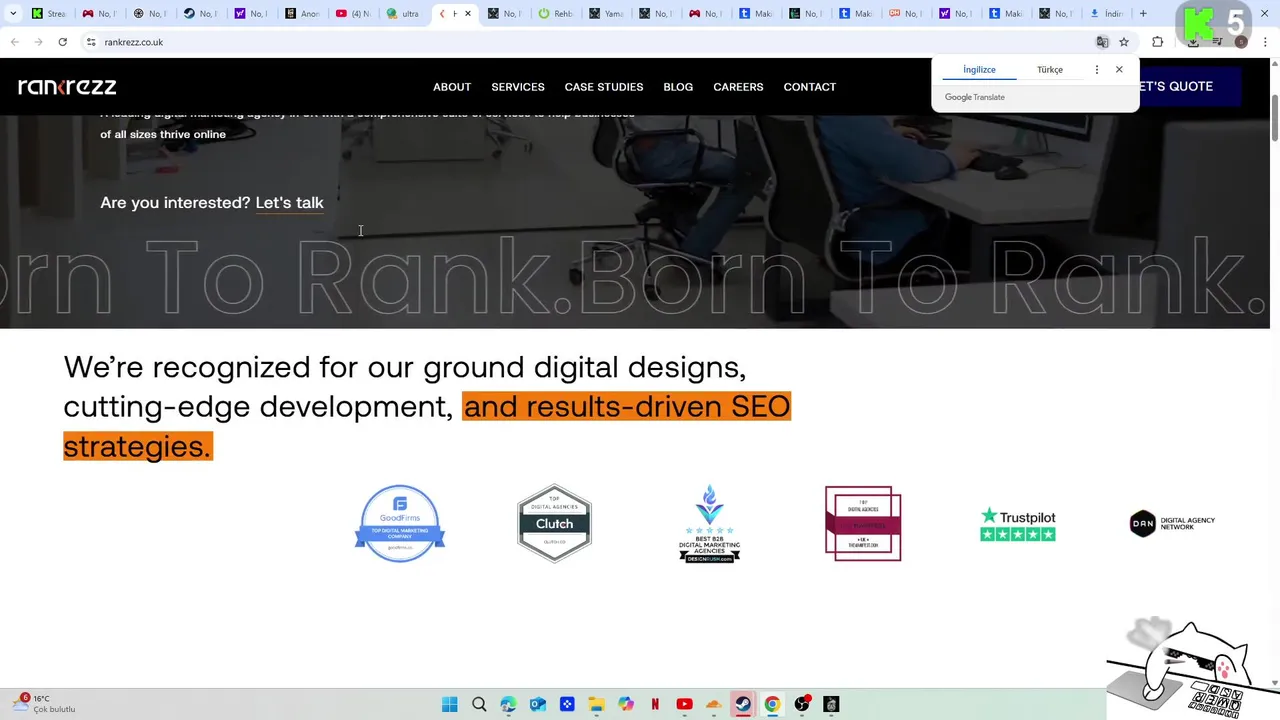
Task: Open Chrome from taskbar
Action: (x=772, y=704)
